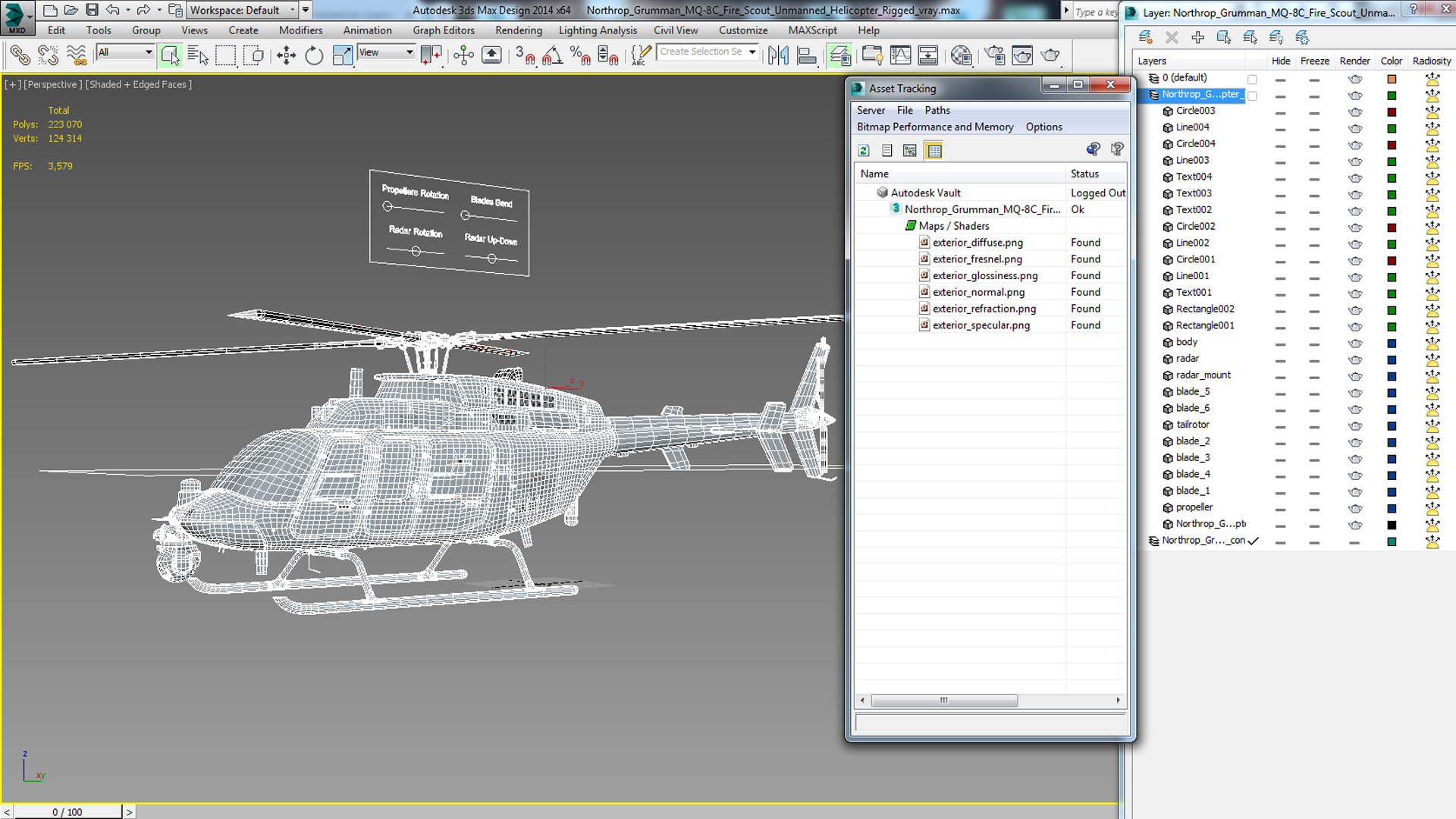Image resolution: width=1456 pixels, height=819 pixels.
Task: Toggle Select and Manipulate tool
Action: (x=463, y=55)
